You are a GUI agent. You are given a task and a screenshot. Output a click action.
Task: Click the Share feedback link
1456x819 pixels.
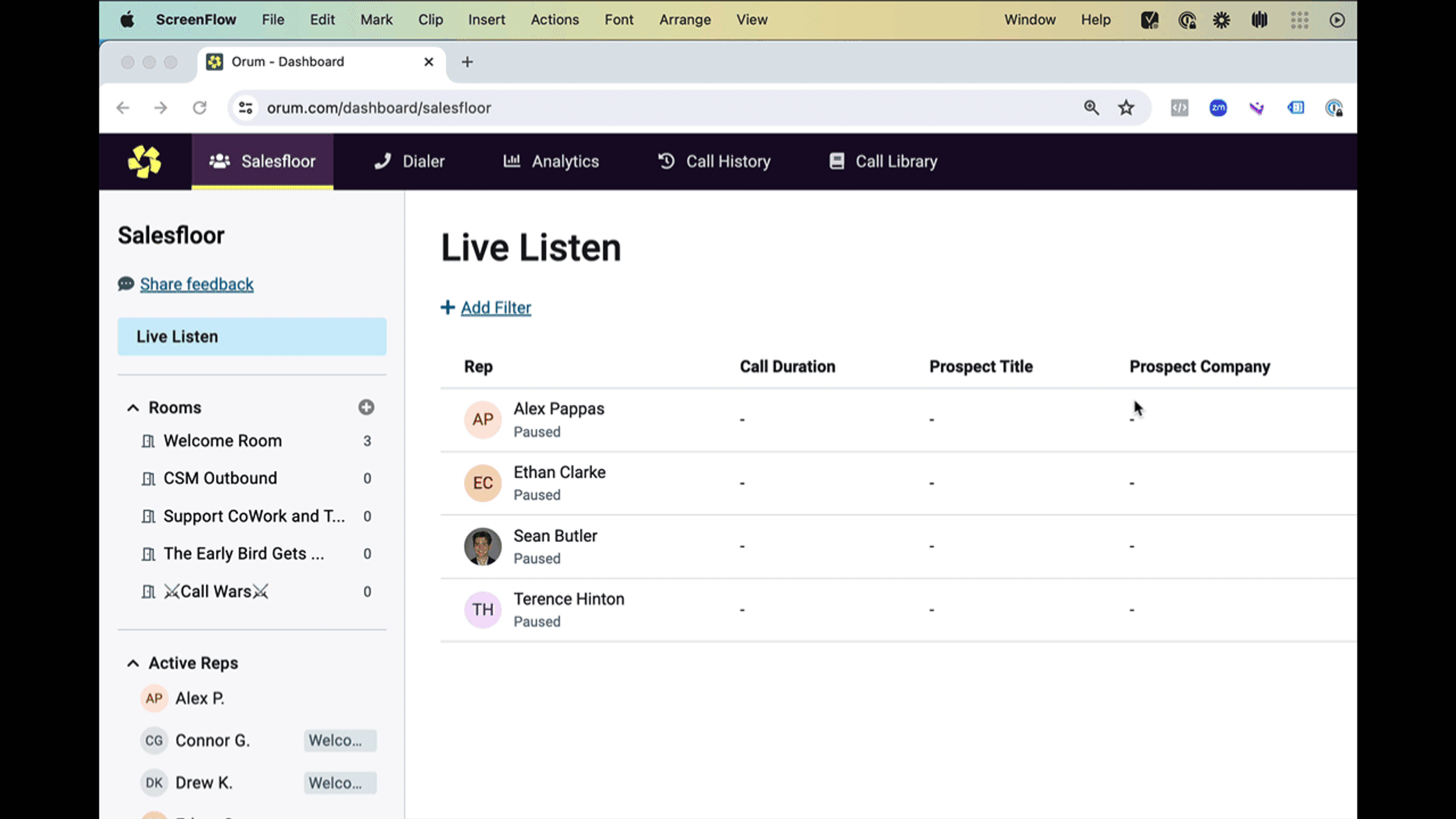tap(197, 284)
